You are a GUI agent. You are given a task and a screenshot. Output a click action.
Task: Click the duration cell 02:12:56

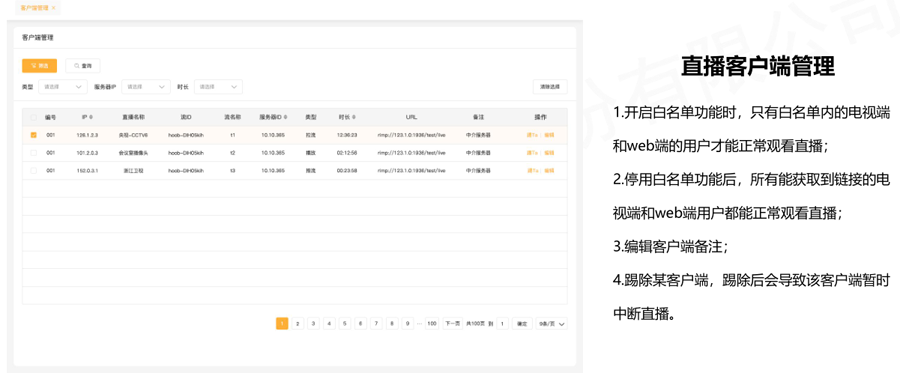click(x=347, y=153)
